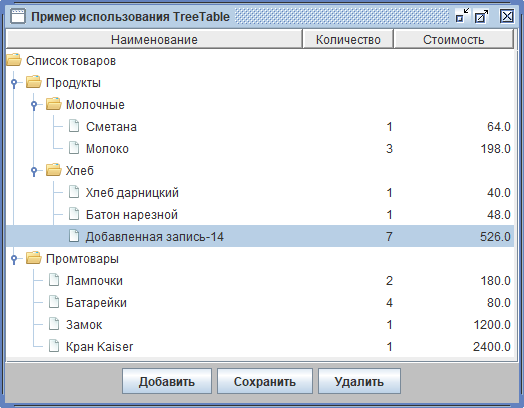Image resolution: width=524 pixels, height=408 pixels.
Task: Click the window system menu icon in title bar
Action: point(18,16)
